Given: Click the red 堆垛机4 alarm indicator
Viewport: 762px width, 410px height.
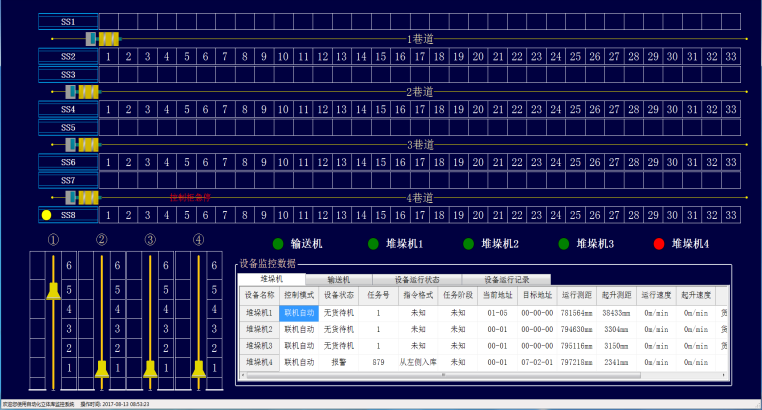Looking at the screenshot, I should tap(659, 243).
